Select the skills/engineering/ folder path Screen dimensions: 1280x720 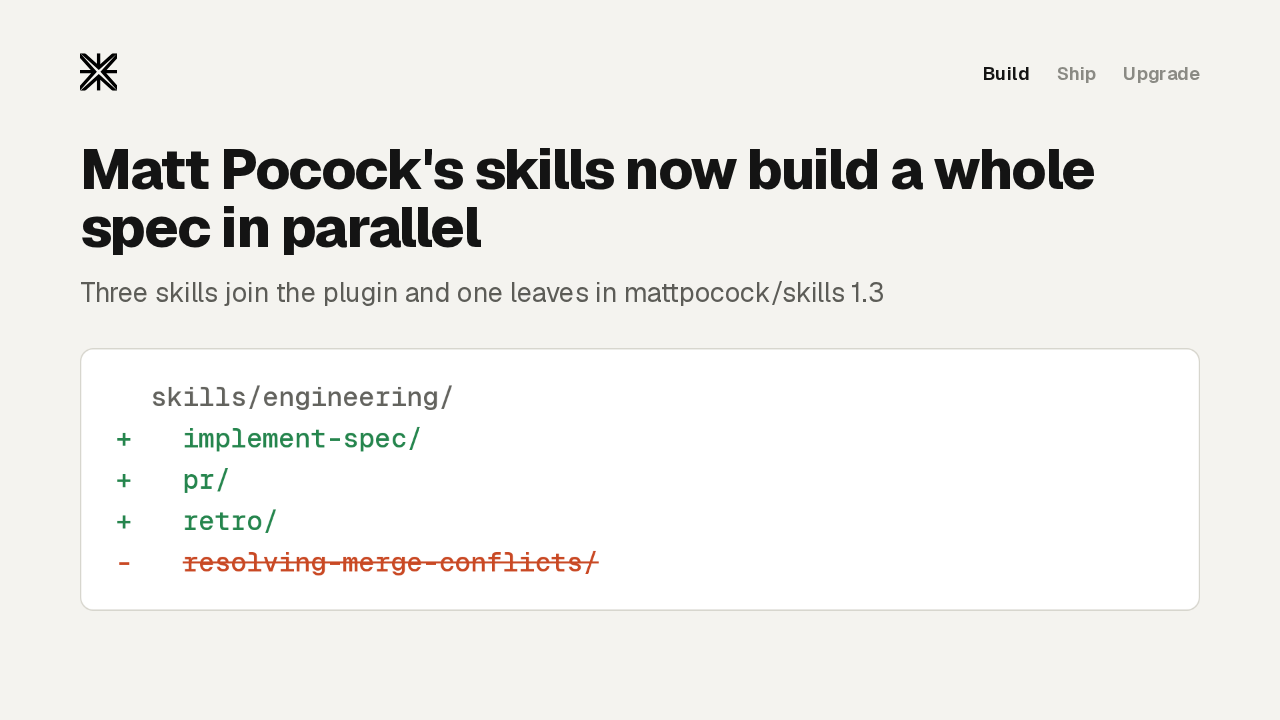tap(302, 397)
